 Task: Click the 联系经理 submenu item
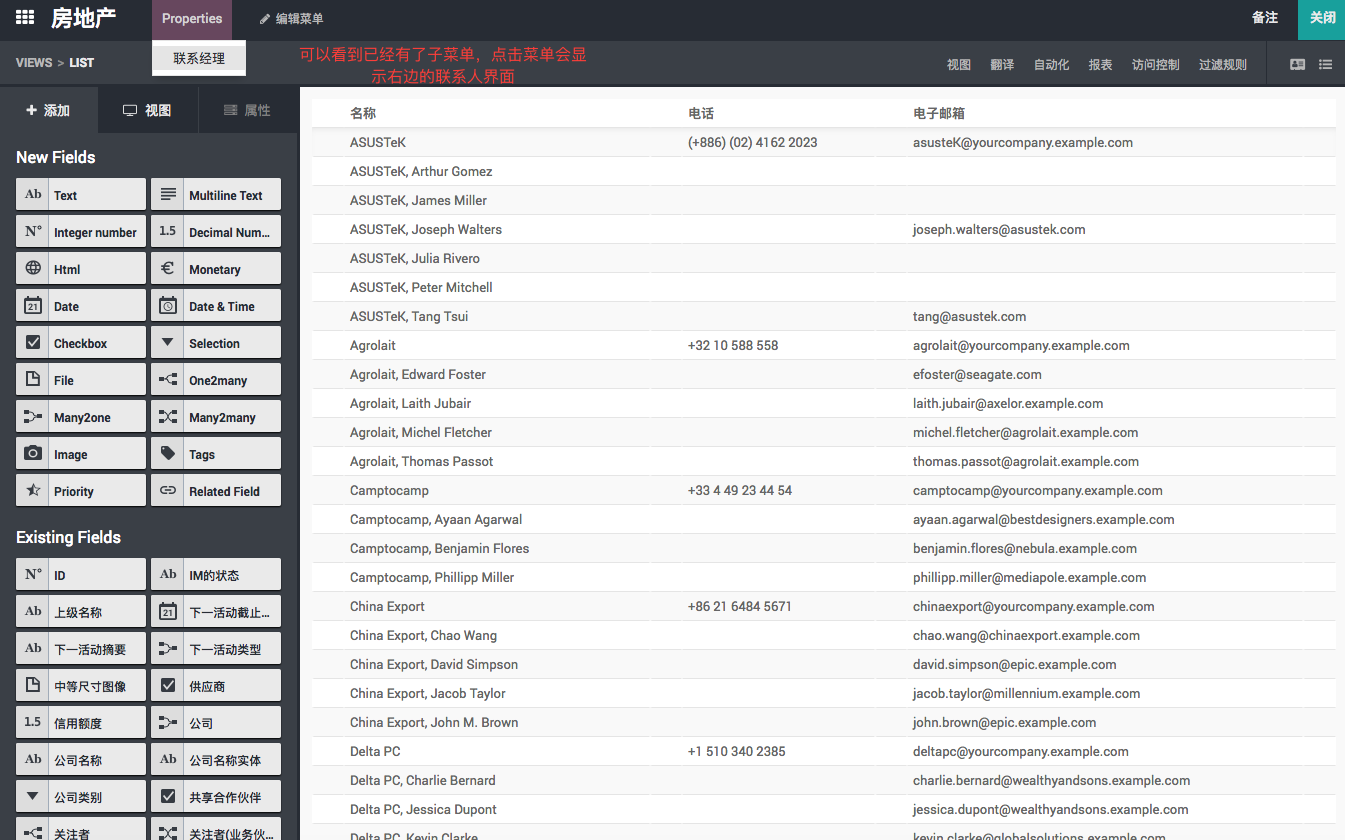[x=199, y=59]
